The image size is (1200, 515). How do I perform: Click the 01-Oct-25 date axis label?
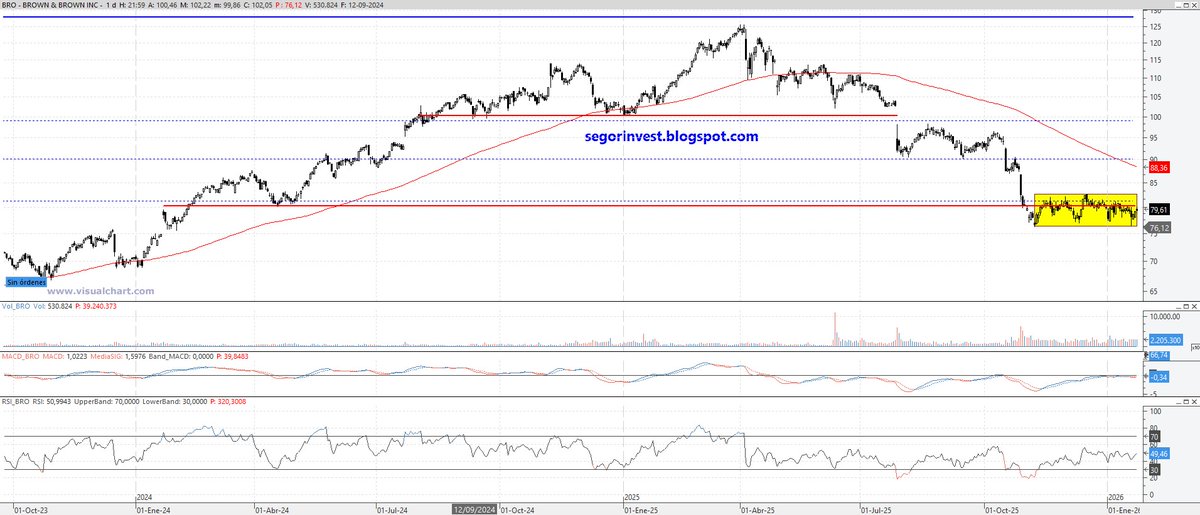click(x=1002, y=509)
